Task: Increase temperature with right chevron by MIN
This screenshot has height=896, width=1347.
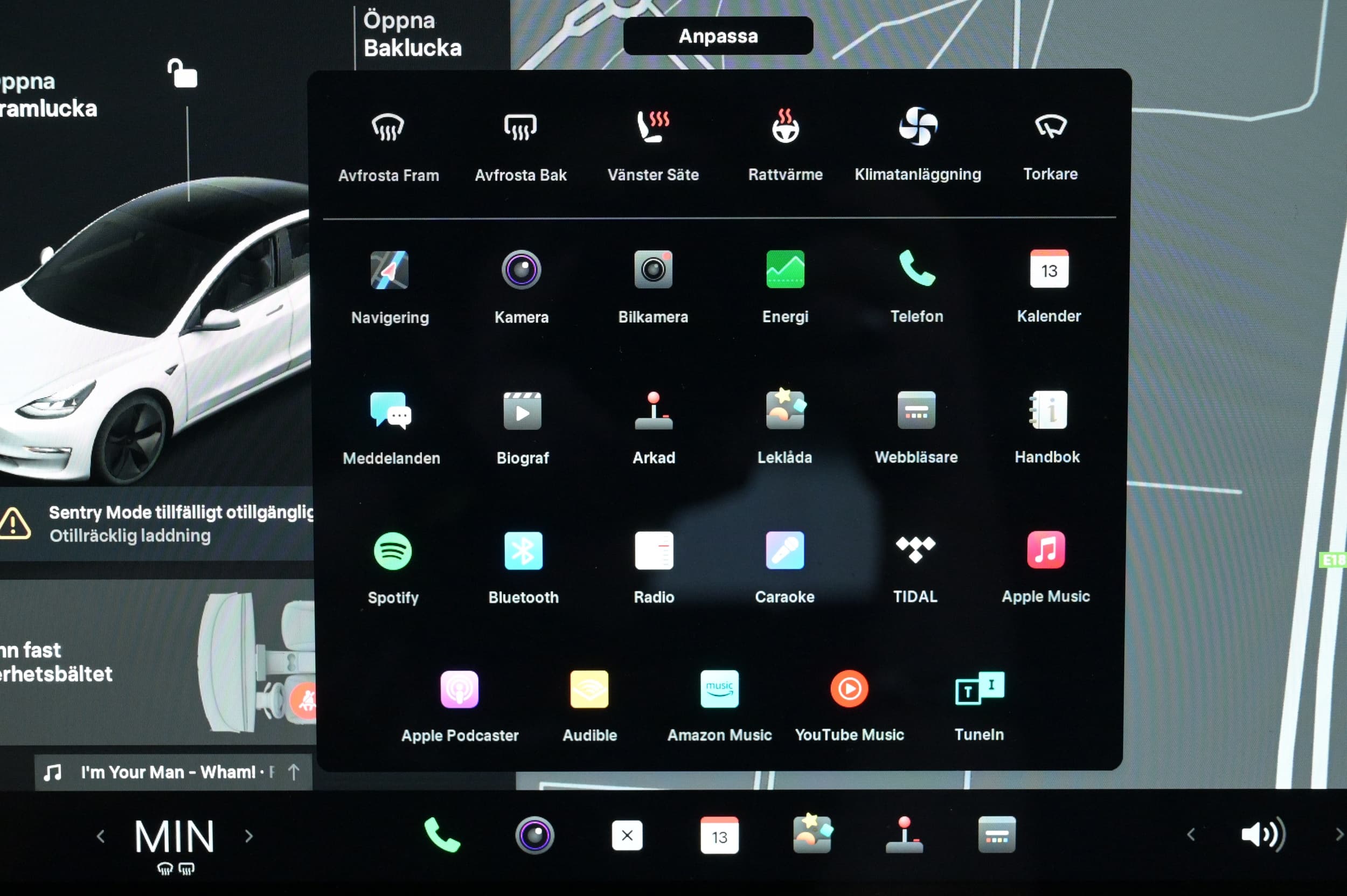Action: click(x=248, y=837)
